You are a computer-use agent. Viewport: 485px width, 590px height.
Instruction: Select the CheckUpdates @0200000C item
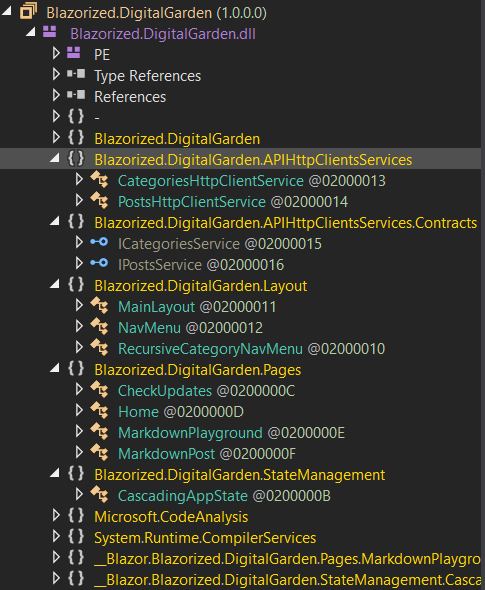pyautogui.click(x=206, y=391)
